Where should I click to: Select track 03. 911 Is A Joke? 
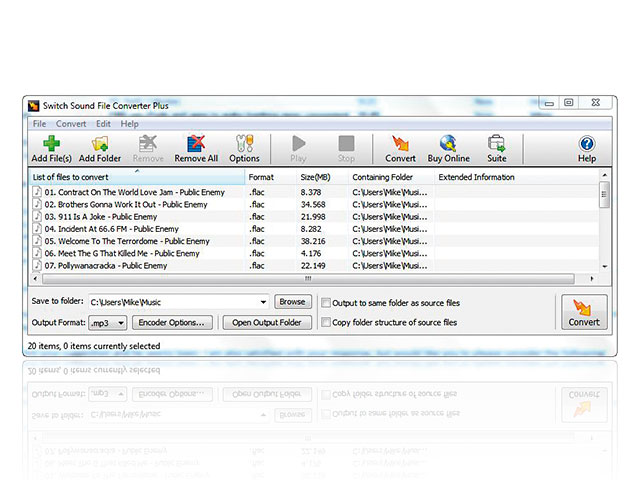pyautogui.click(x=100, y=216)
